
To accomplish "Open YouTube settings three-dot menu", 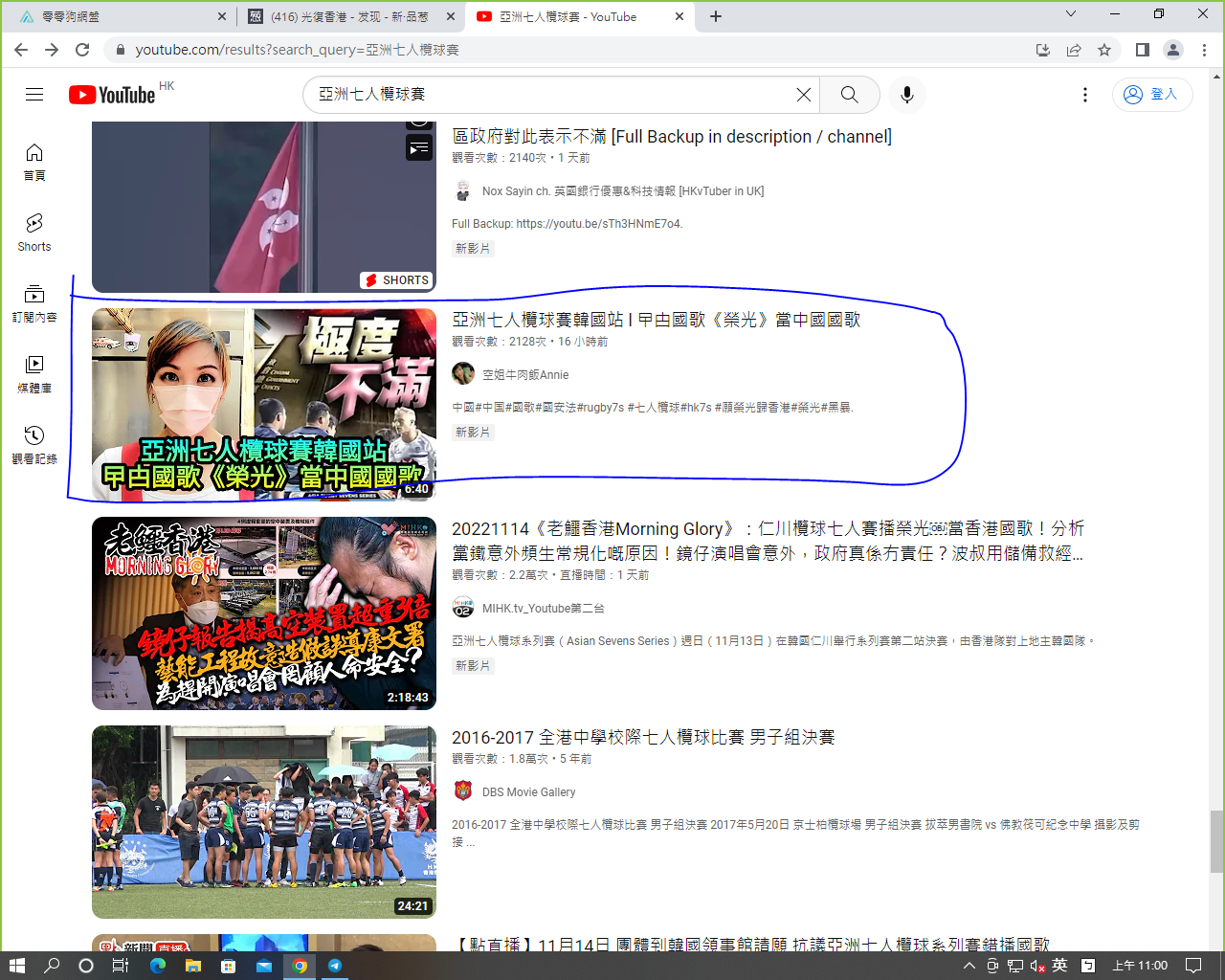I will (1085, 95).
